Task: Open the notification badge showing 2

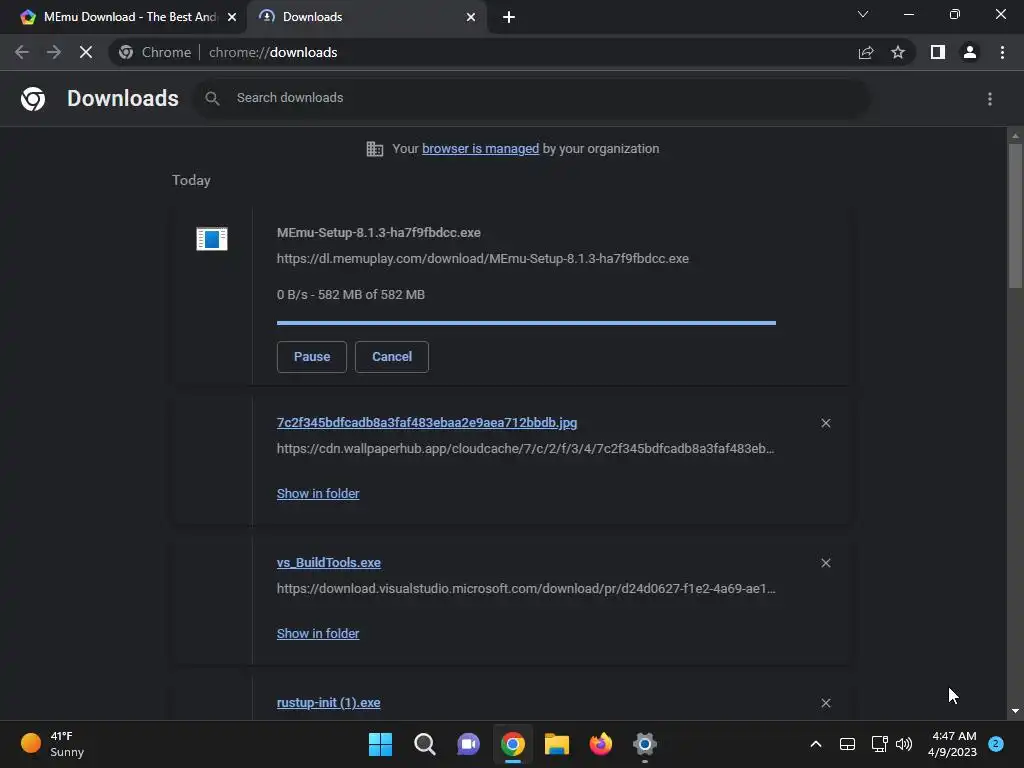Action: [x=996, y=744]
